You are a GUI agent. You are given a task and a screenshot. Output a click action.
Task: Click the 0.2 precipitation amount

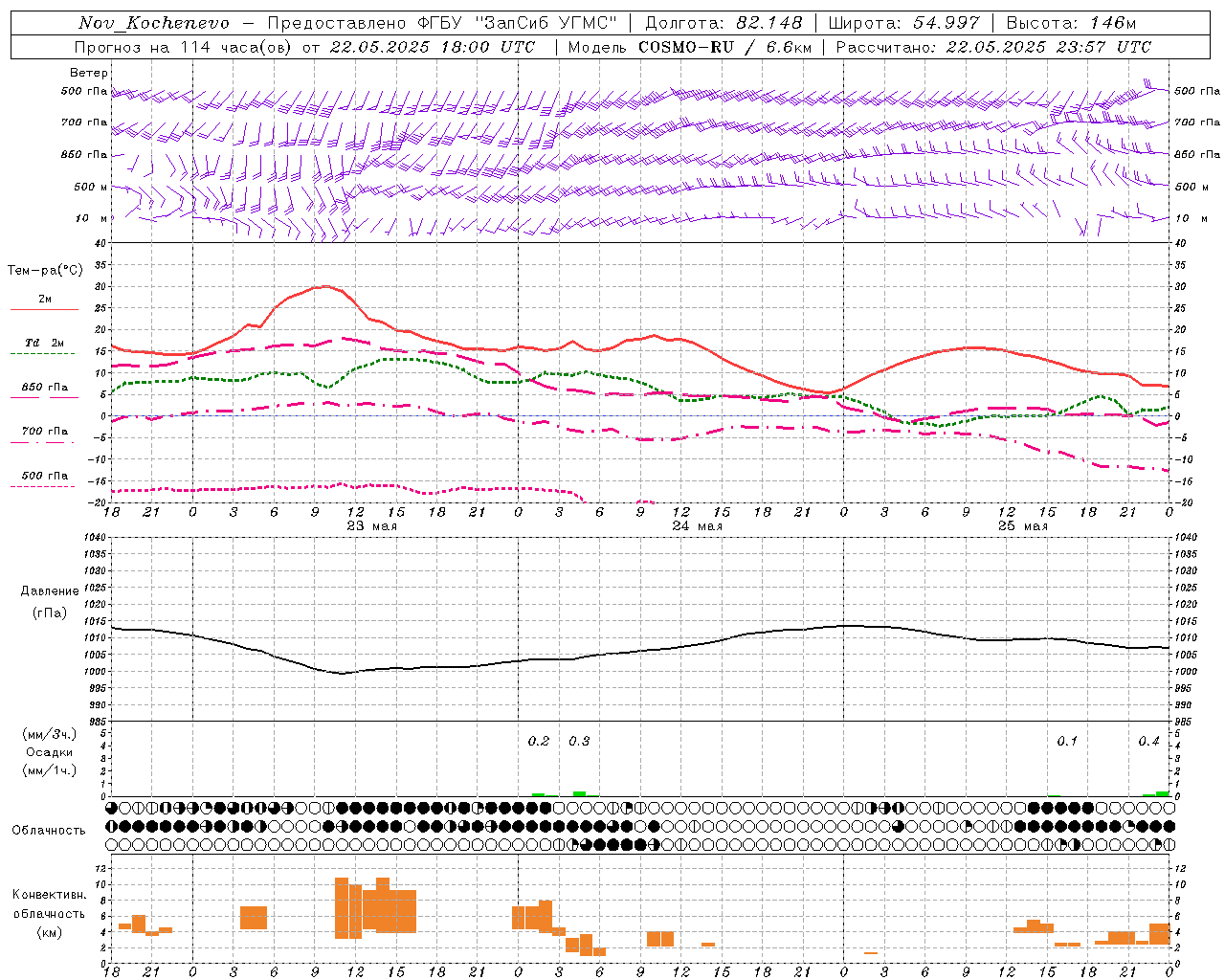(539, 742)
